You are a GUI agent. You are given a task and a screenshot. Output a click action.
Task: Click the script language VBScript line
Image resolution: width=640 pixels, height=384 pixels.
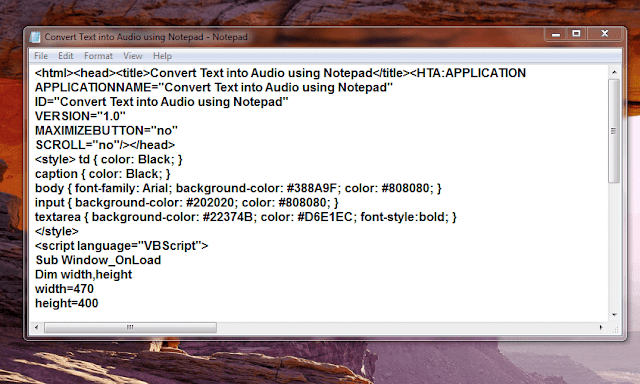pyautogui.click(x=122, y=246)
